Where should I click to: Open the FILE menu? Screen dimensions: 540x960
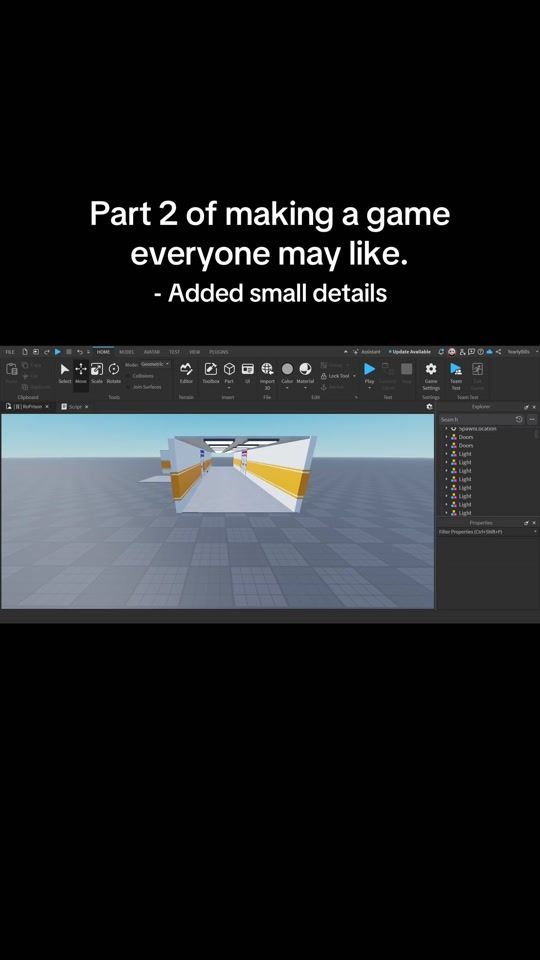(x=10, y=352)
